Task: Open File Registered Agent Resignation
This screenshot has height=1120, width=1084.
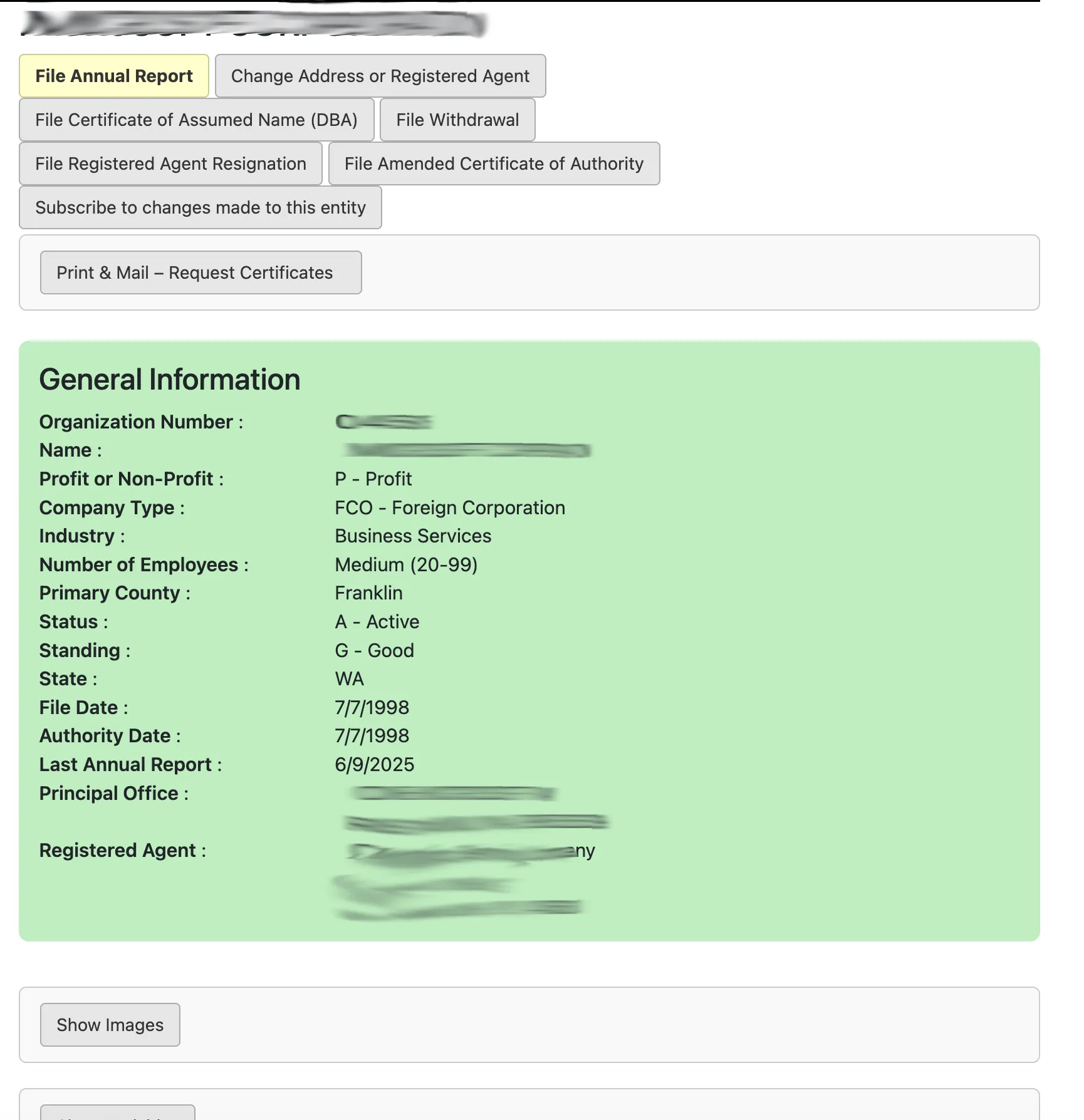Action: point(170,163)
